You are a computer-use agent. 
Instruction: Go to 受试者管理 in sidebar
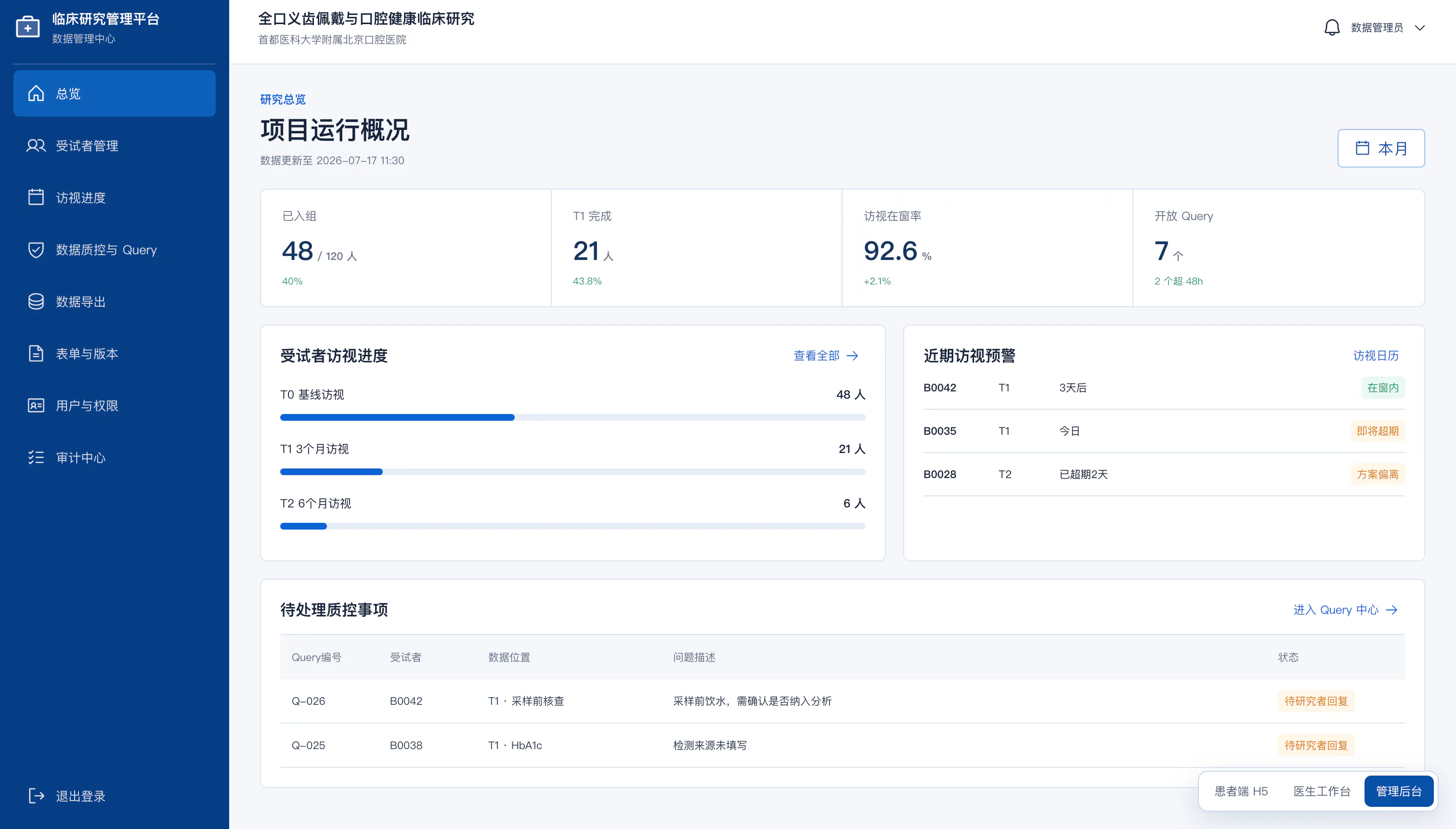point(115,145)
